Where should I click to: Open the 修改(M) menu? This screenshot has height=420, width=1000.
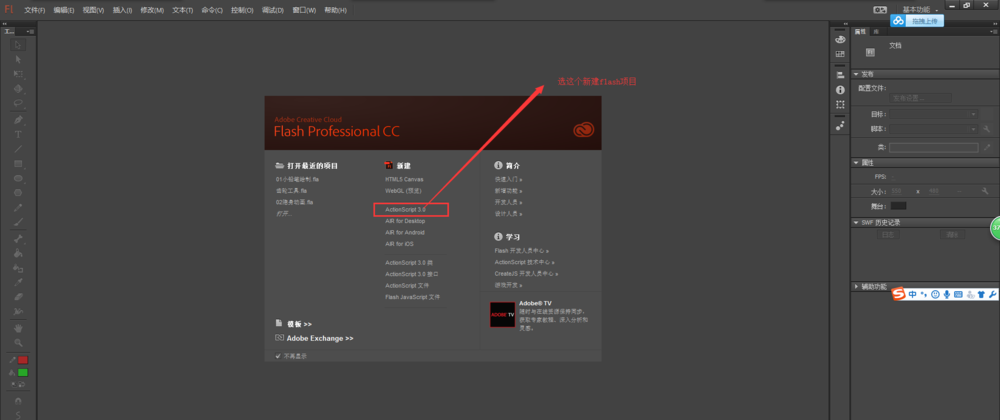152,10
